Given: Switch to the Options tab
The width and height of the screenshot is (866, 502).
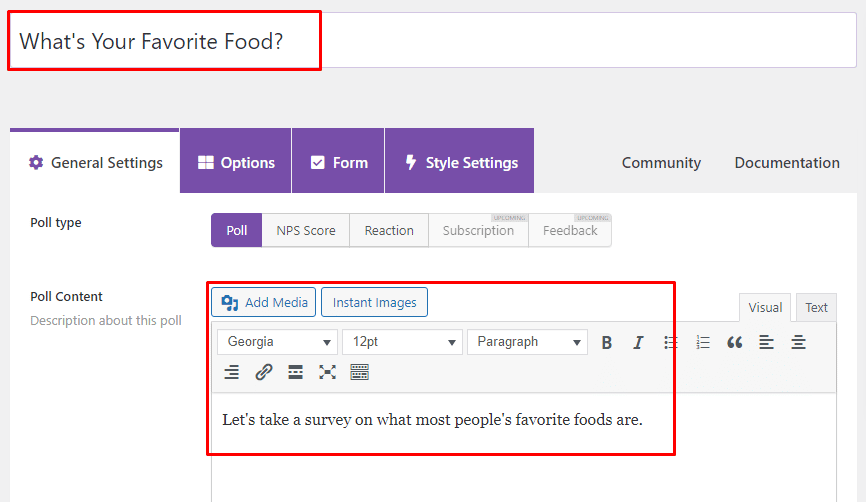Looking at the screenshot, I should coord(236,162).
